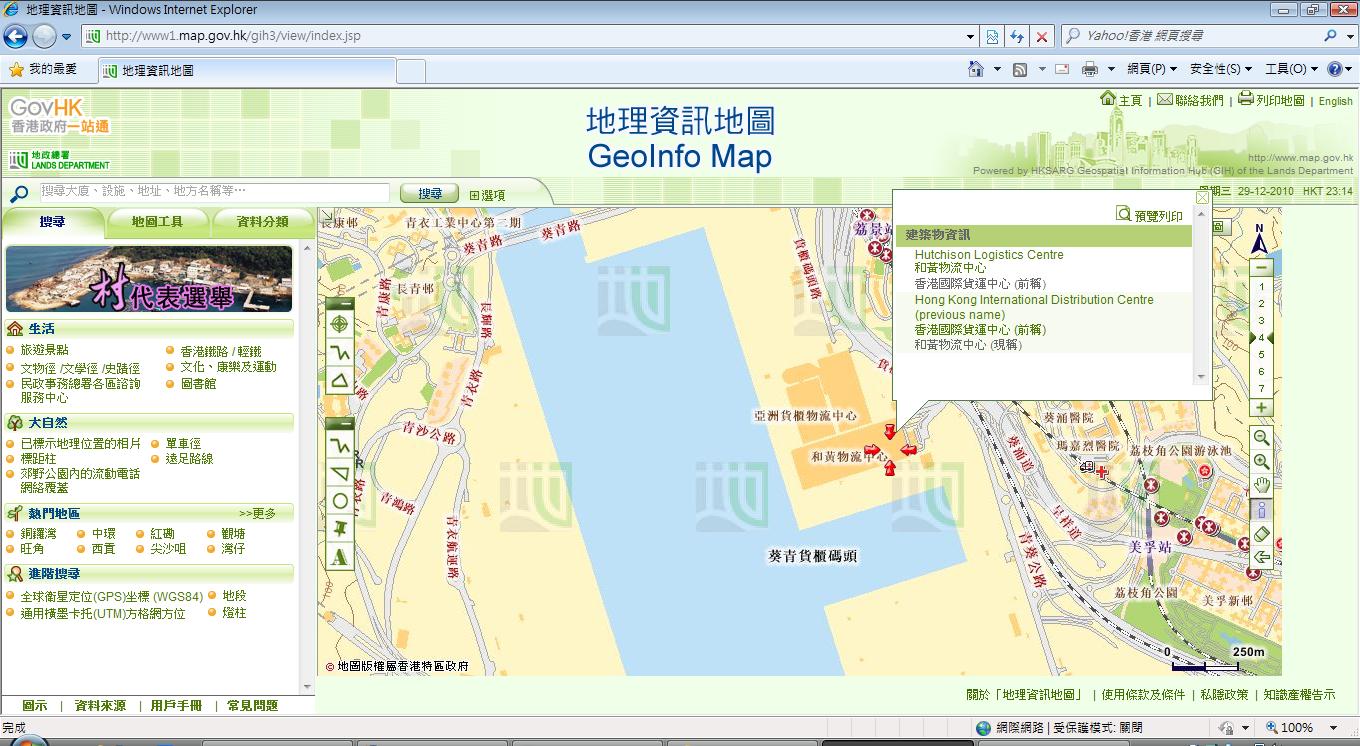The width and height of the screenshot is (1360, 746).
Task: Click the search magnifier icon beside search box
Action: tap(18, 194)
